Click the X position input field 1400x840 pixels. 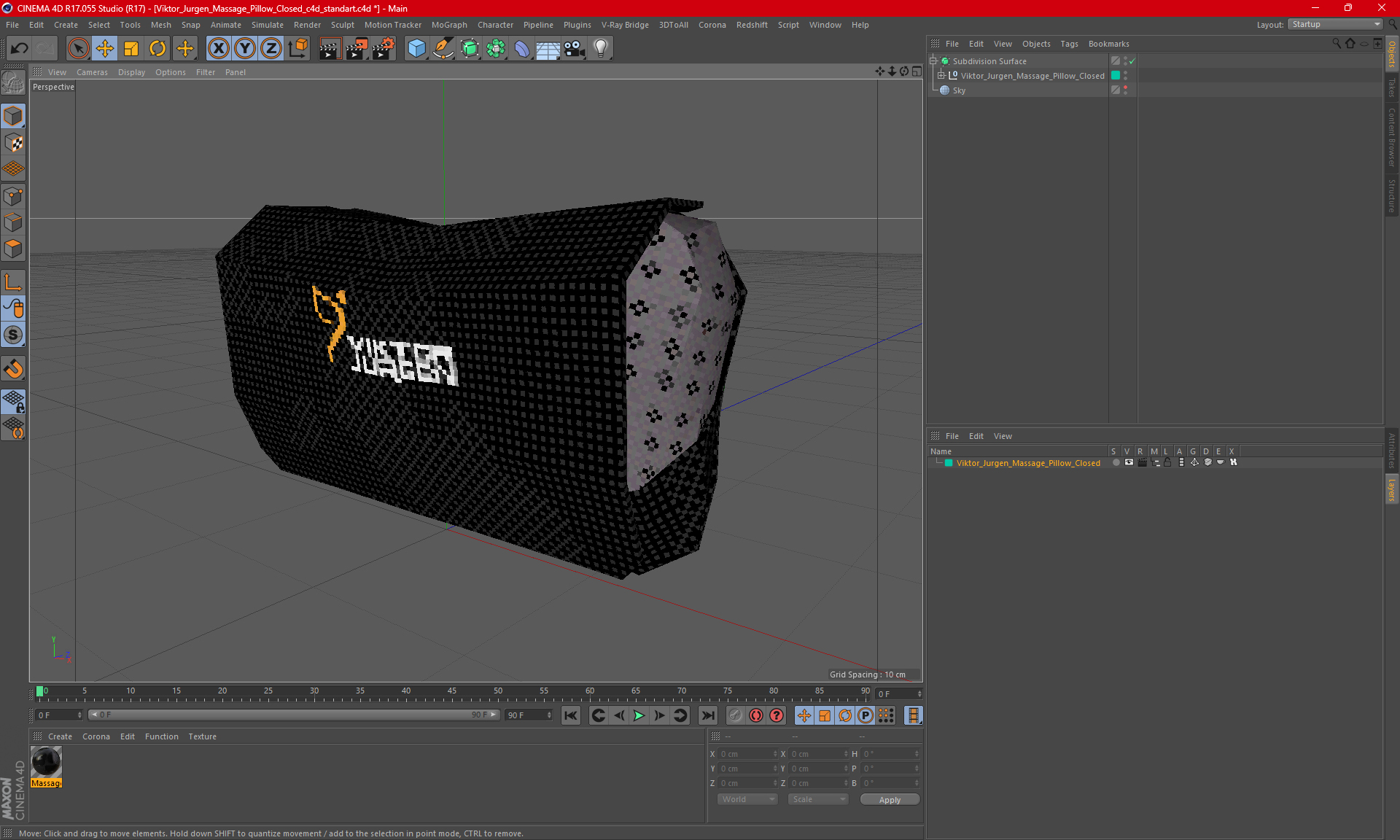pos(747,754)
